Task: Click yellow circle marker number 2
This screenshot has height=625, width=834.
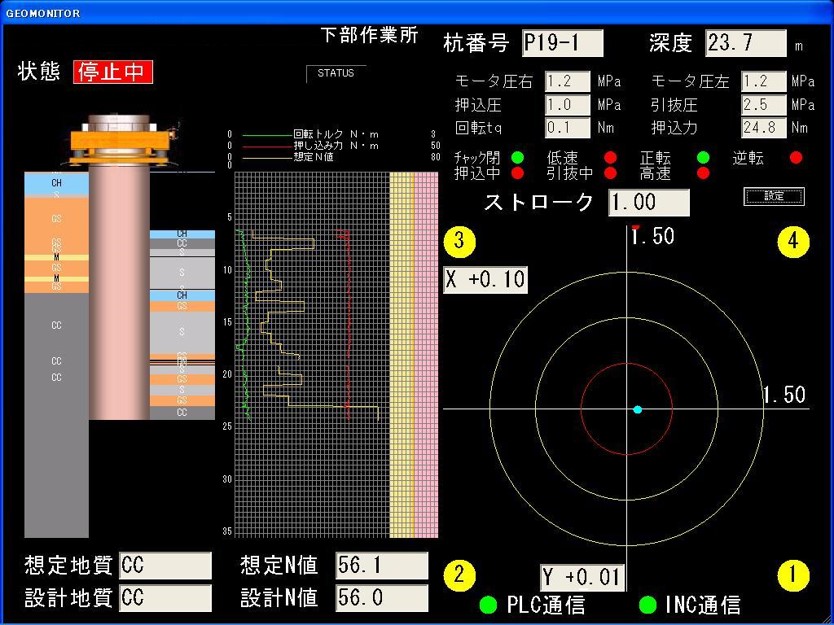Action: (x=459, y=575)
